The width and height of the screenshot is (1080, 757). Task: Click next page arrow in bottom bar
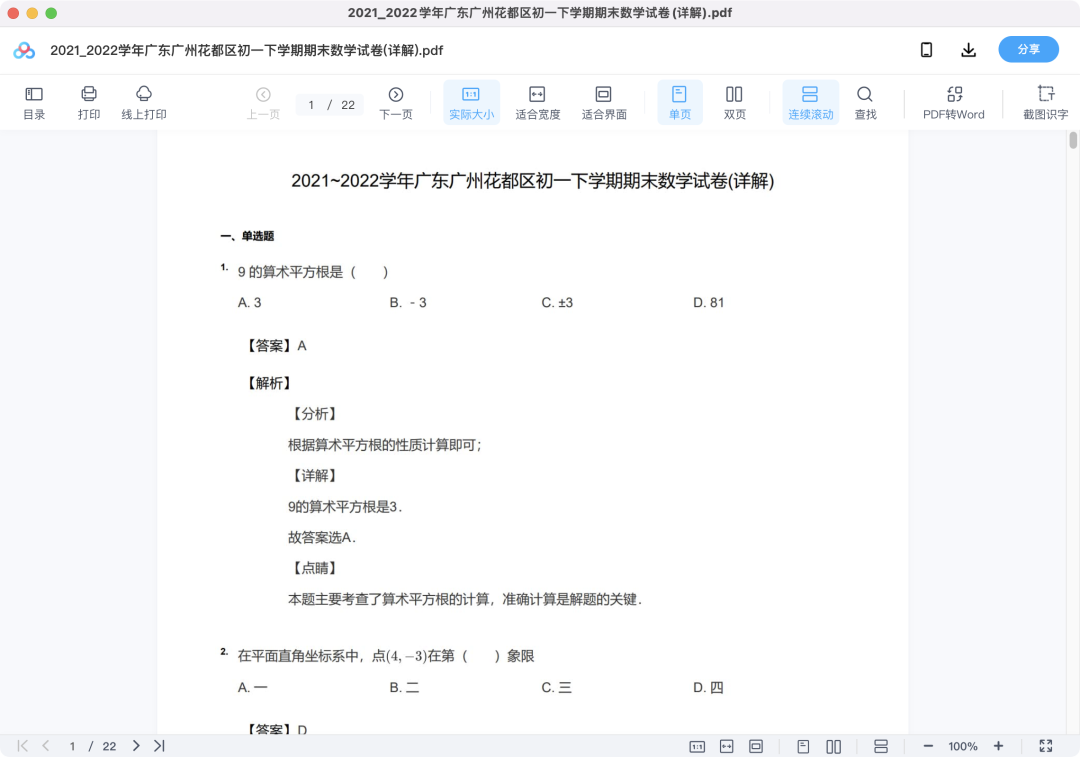(x=136, y=746)
